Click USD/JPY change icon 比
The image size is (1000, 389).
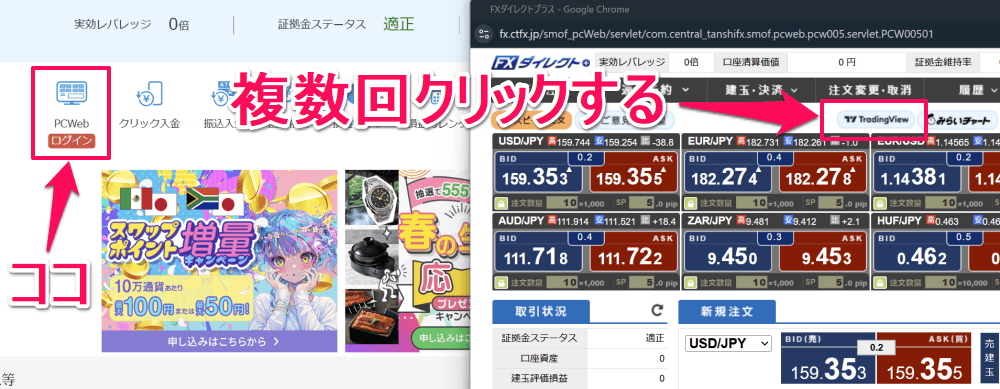point(646,140)
